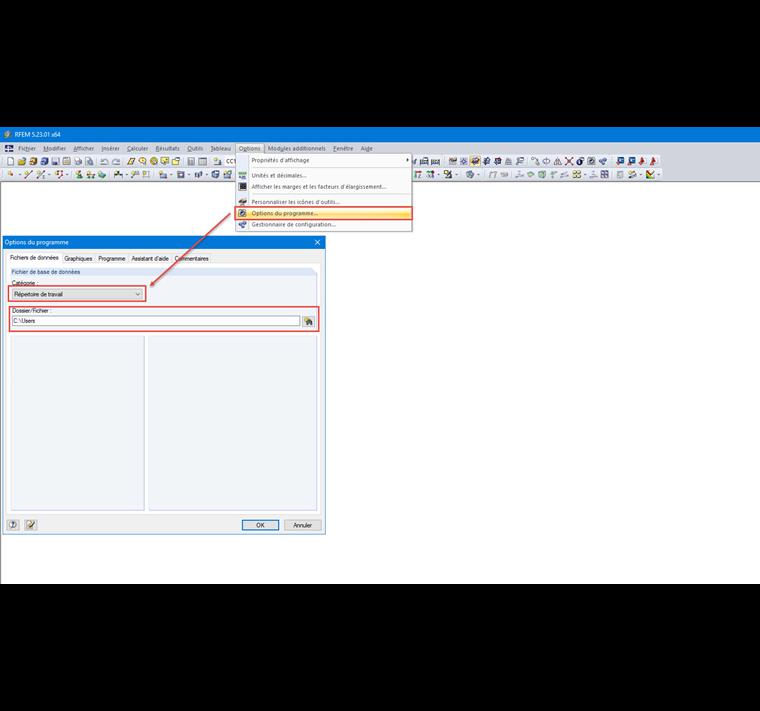Choose Unités et décimales menu entry
Screen dimensions: 760x711
pos(324,175)
